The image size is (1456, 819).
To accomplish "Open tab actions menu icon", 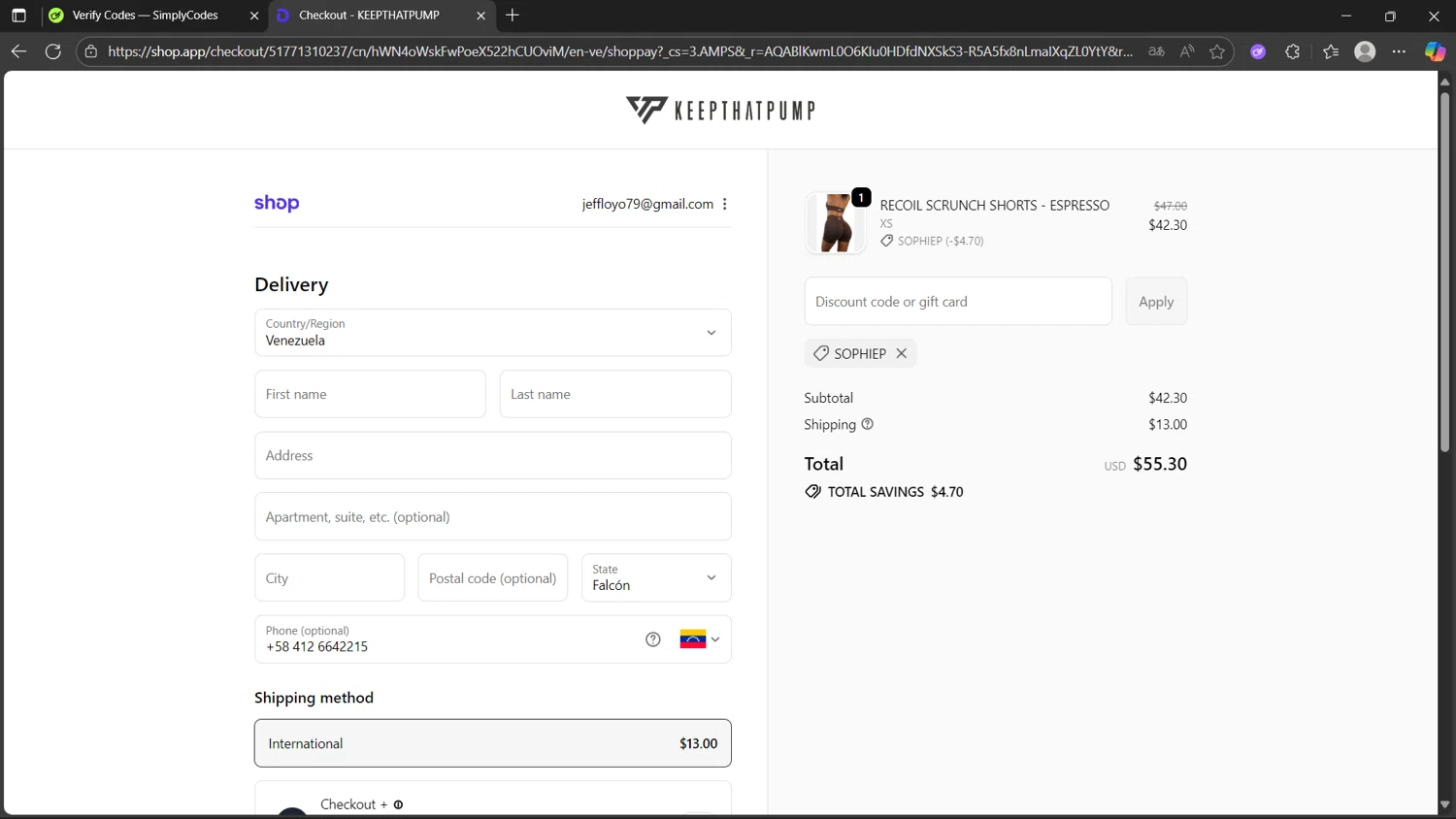I will [x=18, y=16].
